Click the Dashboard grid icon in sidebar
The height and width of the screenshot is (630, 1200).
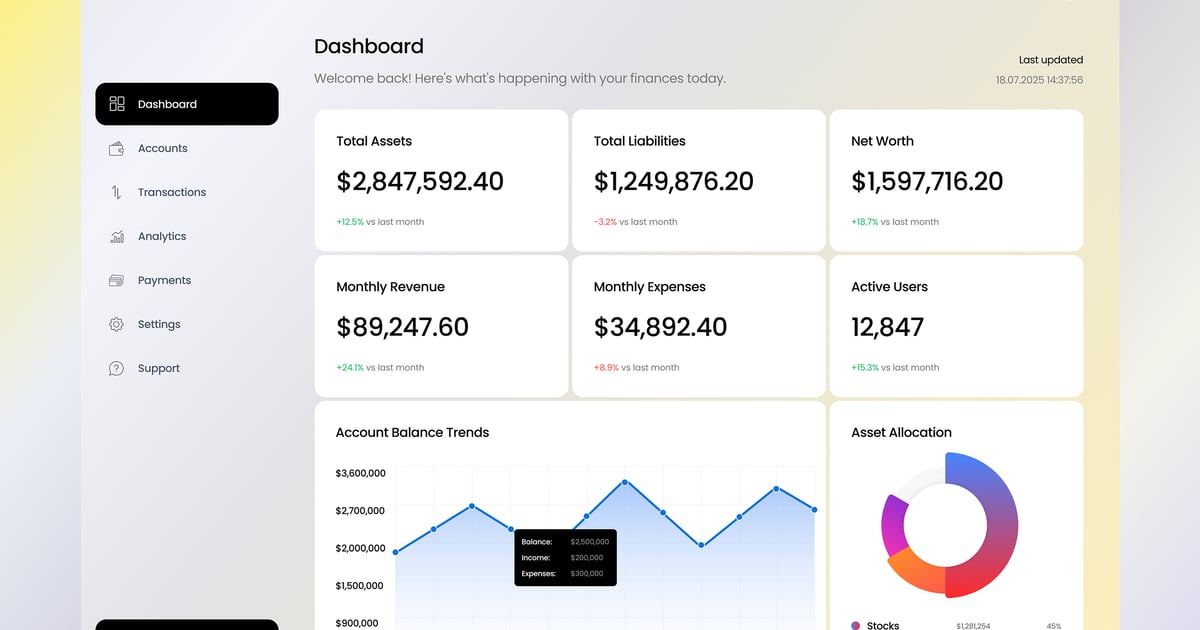[x=117, y=104]
